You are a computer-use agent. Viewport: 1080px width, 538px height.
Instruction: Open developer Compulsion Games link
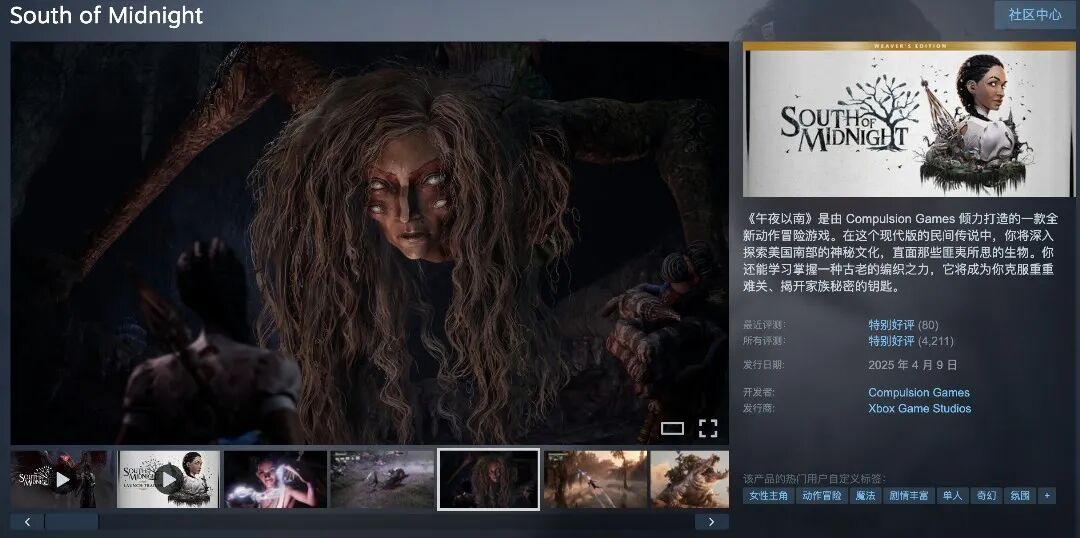coord(919,393)
